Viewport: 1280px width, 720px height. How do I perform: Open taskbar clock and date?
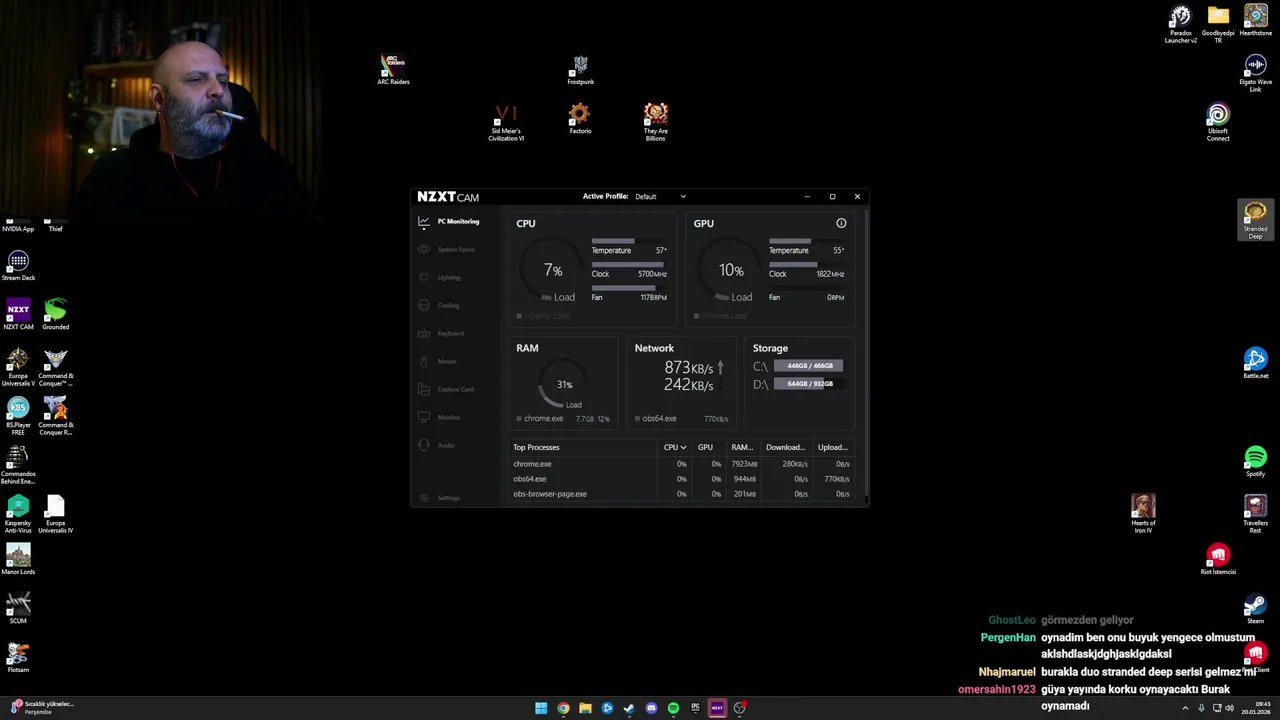pyautogui.click(x=1257, y=708)
